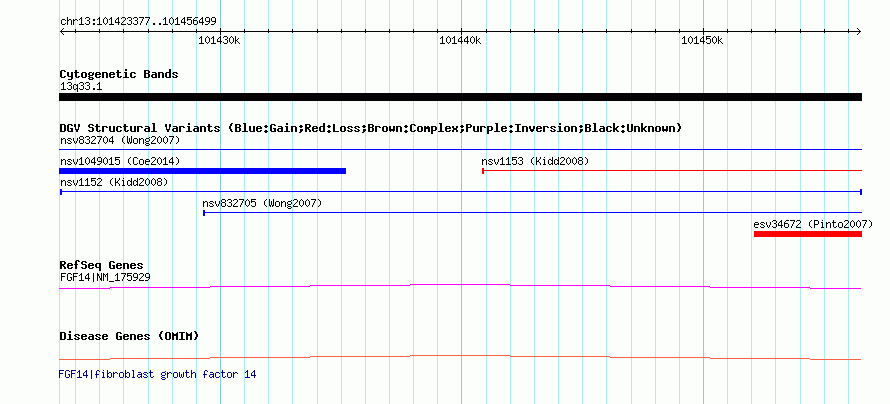Image resolution: width=890 pixels, height=404 pixels.
Task: Click the left arrow of the ruler
Action: click(62, 31)
